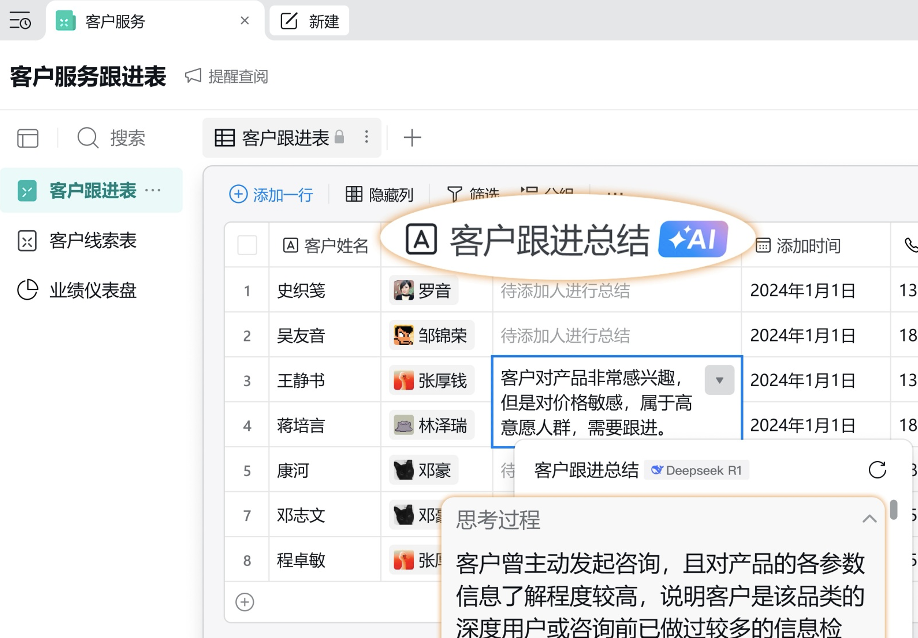This screenshot has width=918, height=638.
Task: Click the 隐藏列 toolbar option
Action: tap(379, 194)
